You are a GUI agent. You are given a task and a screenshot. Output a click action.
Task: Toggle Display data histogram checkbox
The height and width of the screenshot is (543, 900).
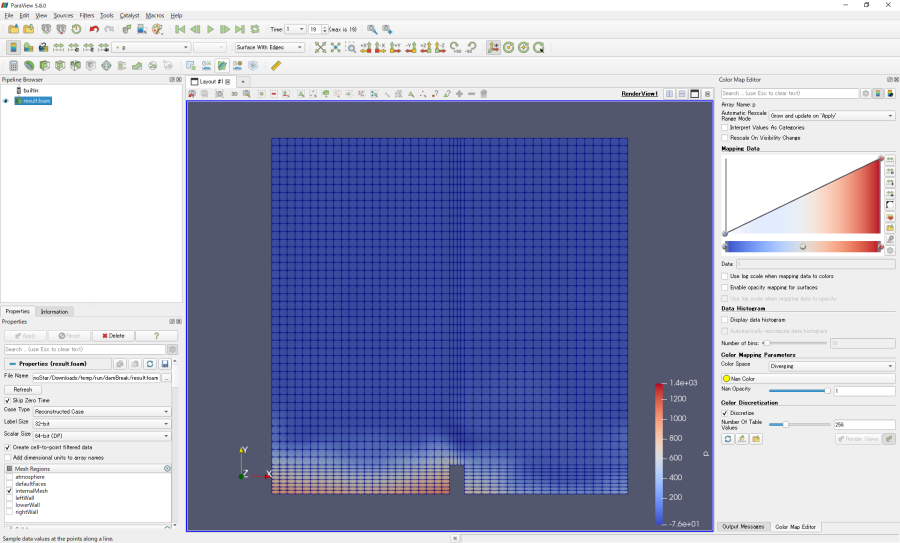point(724,320)
